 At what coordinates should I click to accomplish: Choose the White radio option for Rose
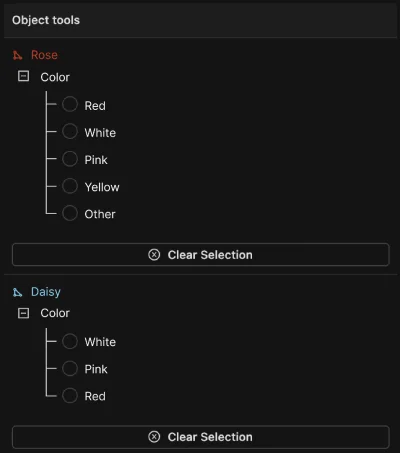click(x=70, y=131)
